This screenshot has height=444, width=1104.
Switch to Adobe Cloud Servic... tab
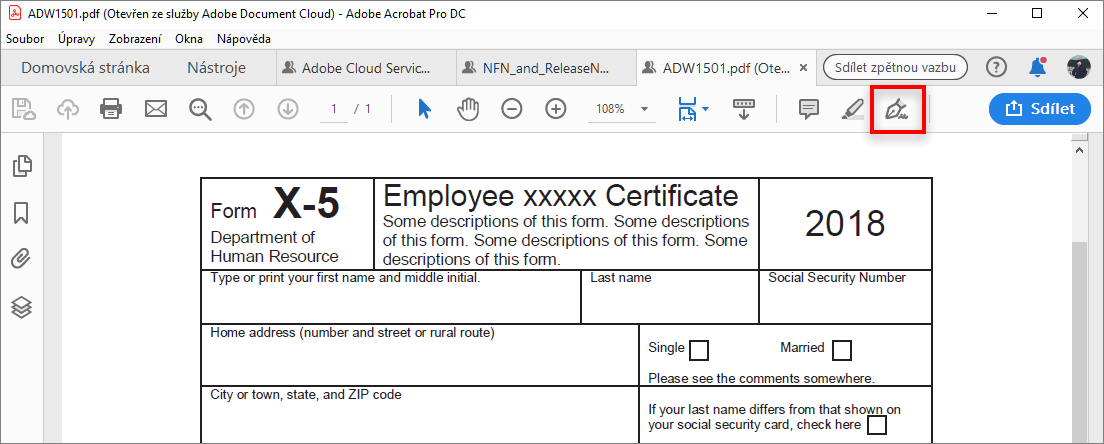tap(365, 68)
